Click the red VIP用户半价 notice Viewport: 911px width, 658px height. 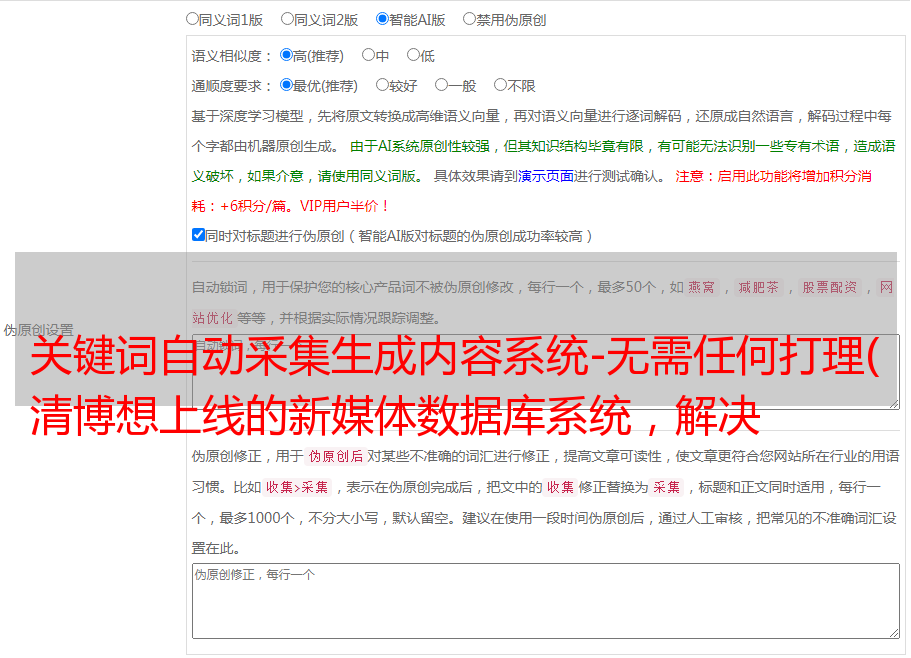click(x=344, y=206)
